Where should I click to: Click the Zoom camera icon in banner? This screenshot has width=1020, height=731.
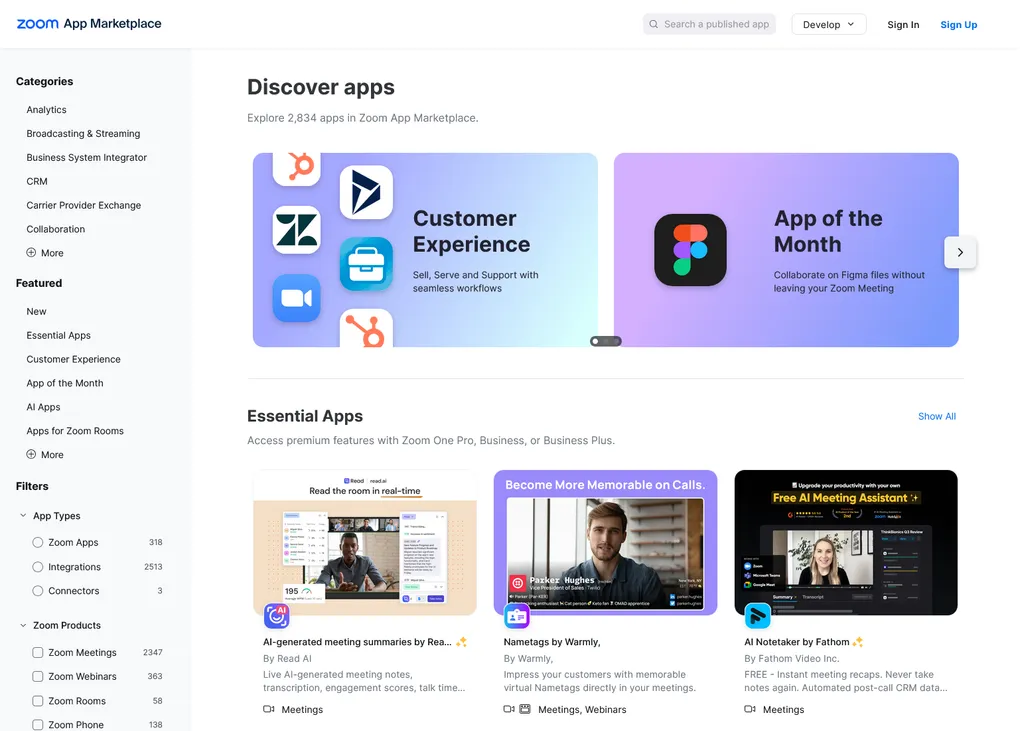pyautogui.click(x=296, y=298)
